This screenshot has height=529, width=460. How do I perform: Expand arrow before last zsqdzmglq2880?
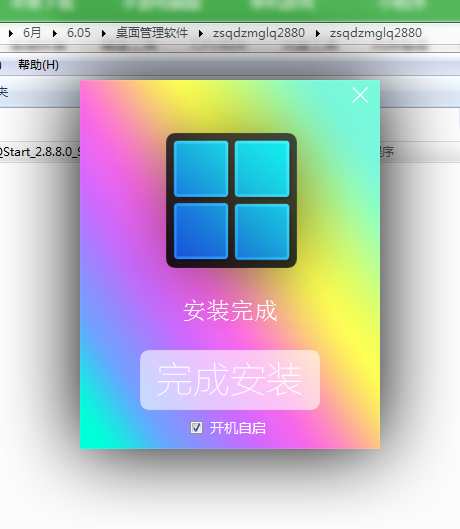tap(318, 33)
